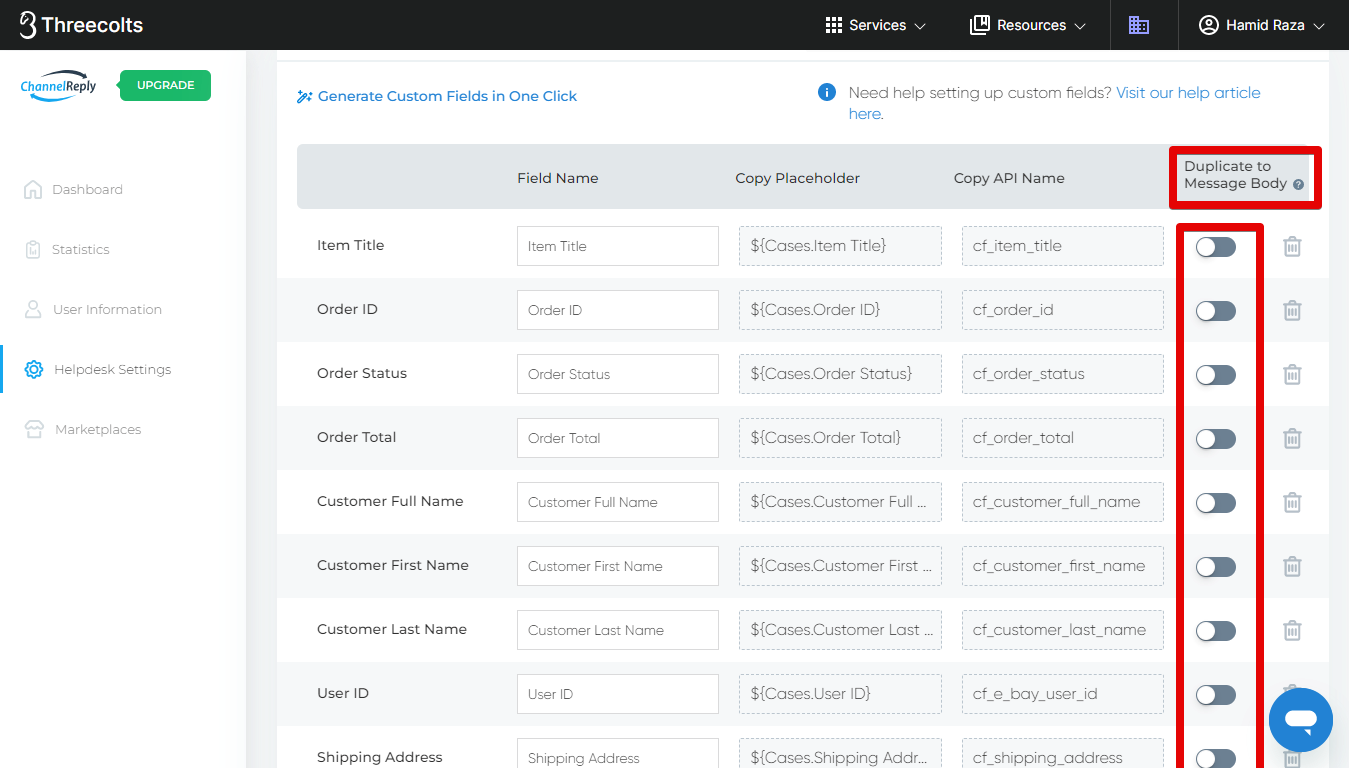This screenshot has height=768, width=1349.
Task: Copy the cf_customer_last_name API name
Action: [1062, 630]
